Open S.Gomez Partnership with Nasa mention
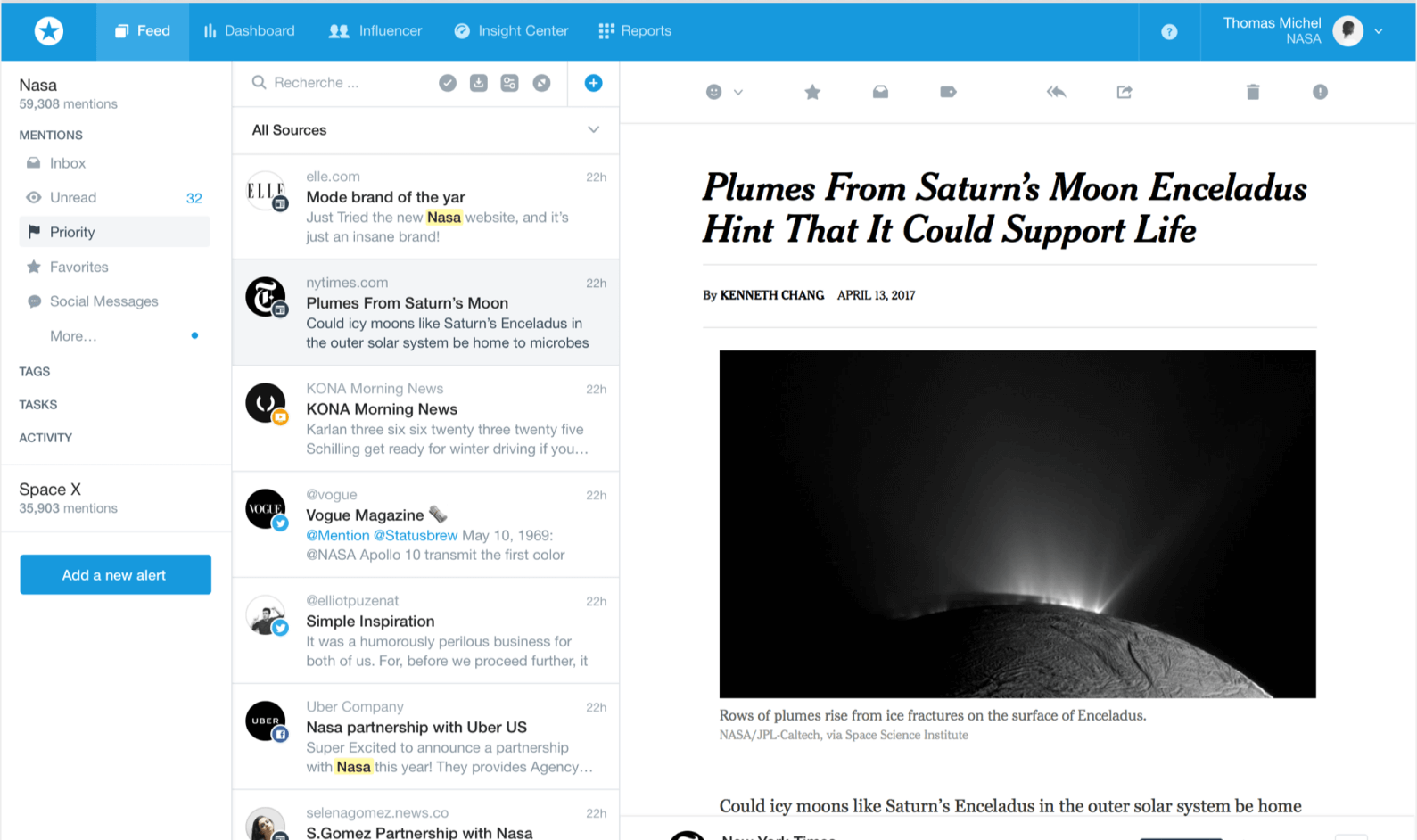Image resolution: width=1417 pixels, height=840 pixels. [426, 816]
